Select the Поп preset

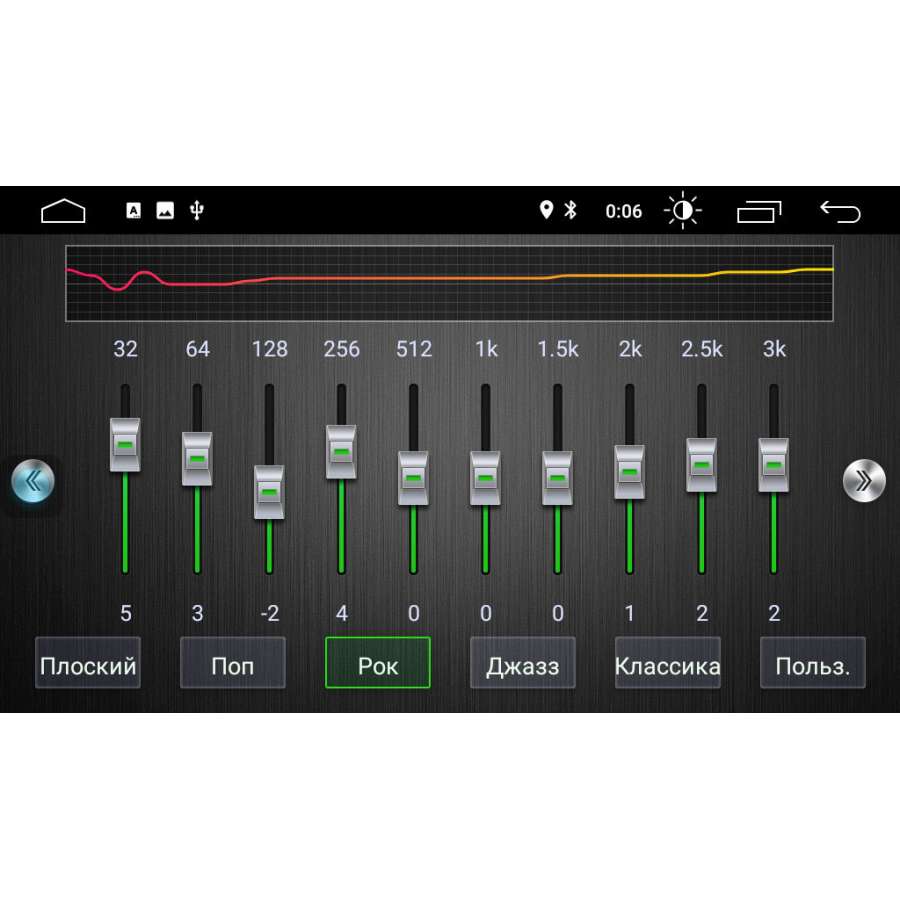tap(232, 662)
